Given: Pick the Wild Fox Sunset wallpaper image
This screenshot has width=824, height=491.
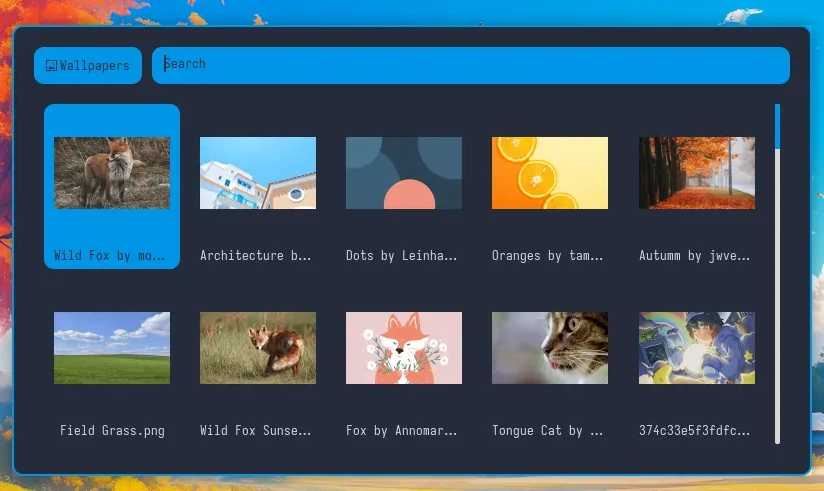Looking at the screenshot, I should point(258,348).
